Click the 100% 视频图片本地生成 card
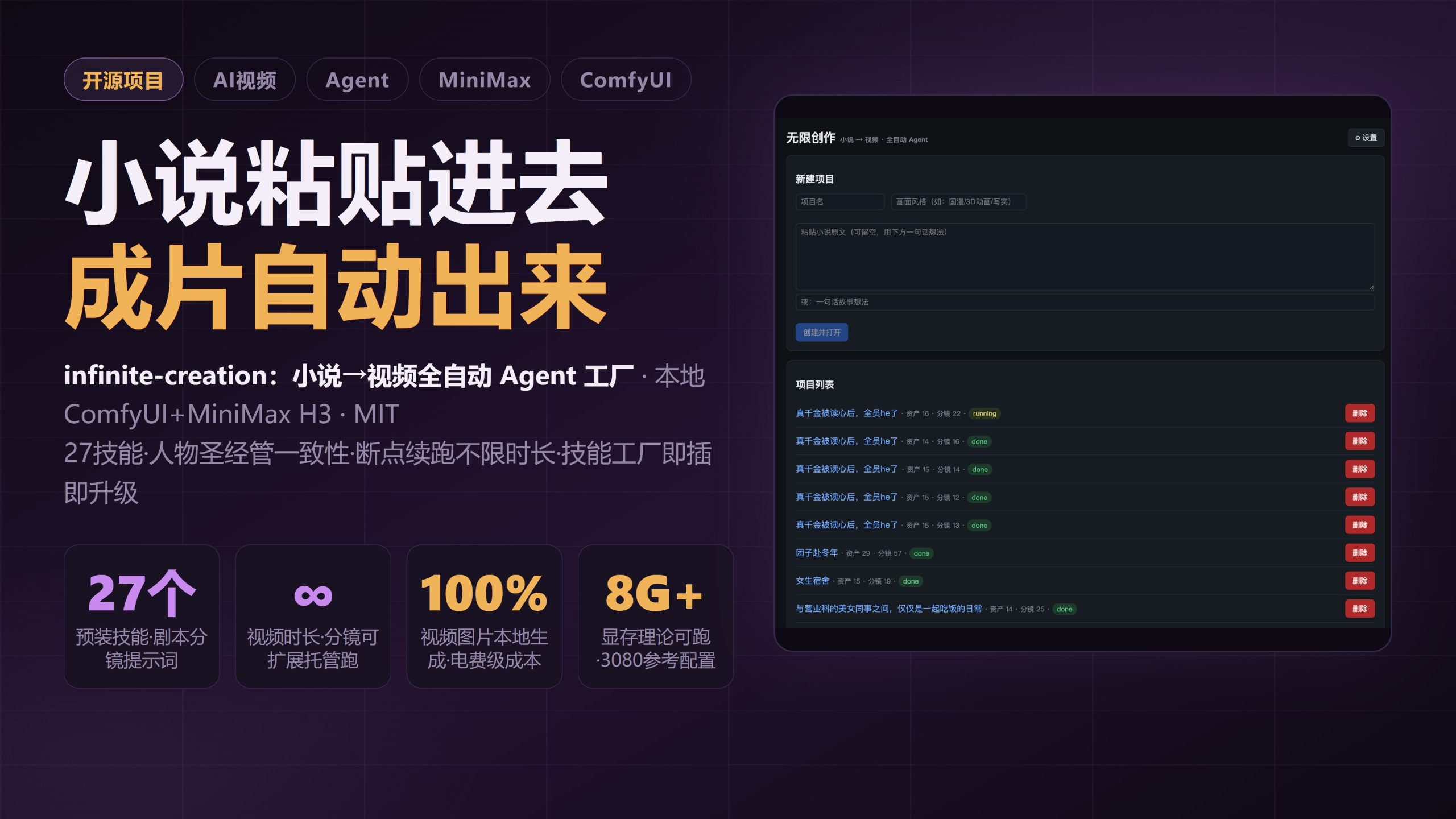1456x819 pixels. point(484,617)
